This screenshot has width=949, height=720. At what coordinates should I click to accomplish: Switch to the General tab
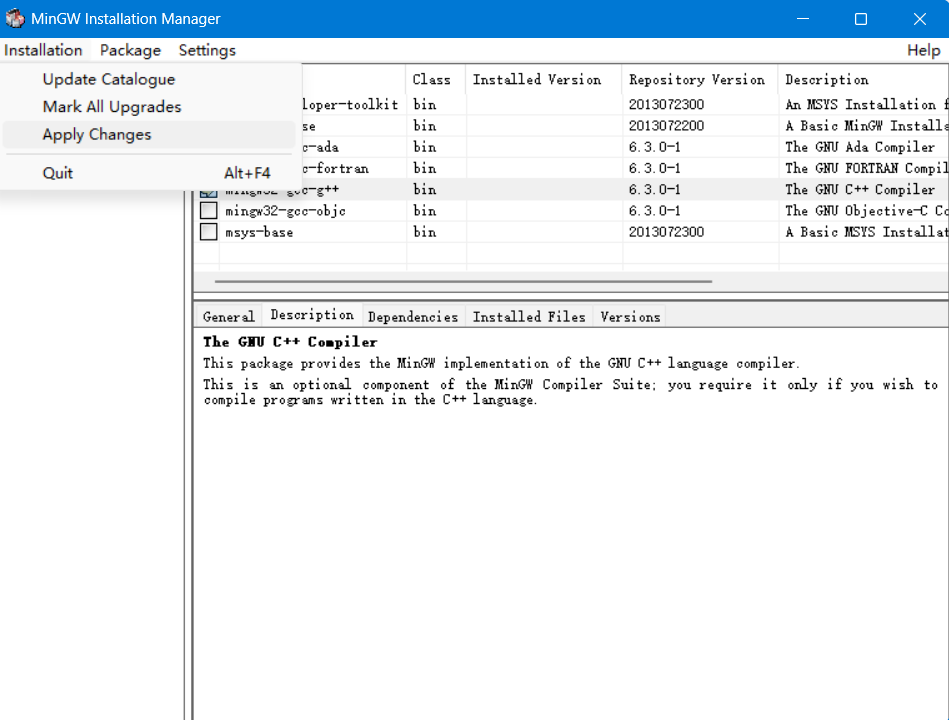tap(229, 316)
